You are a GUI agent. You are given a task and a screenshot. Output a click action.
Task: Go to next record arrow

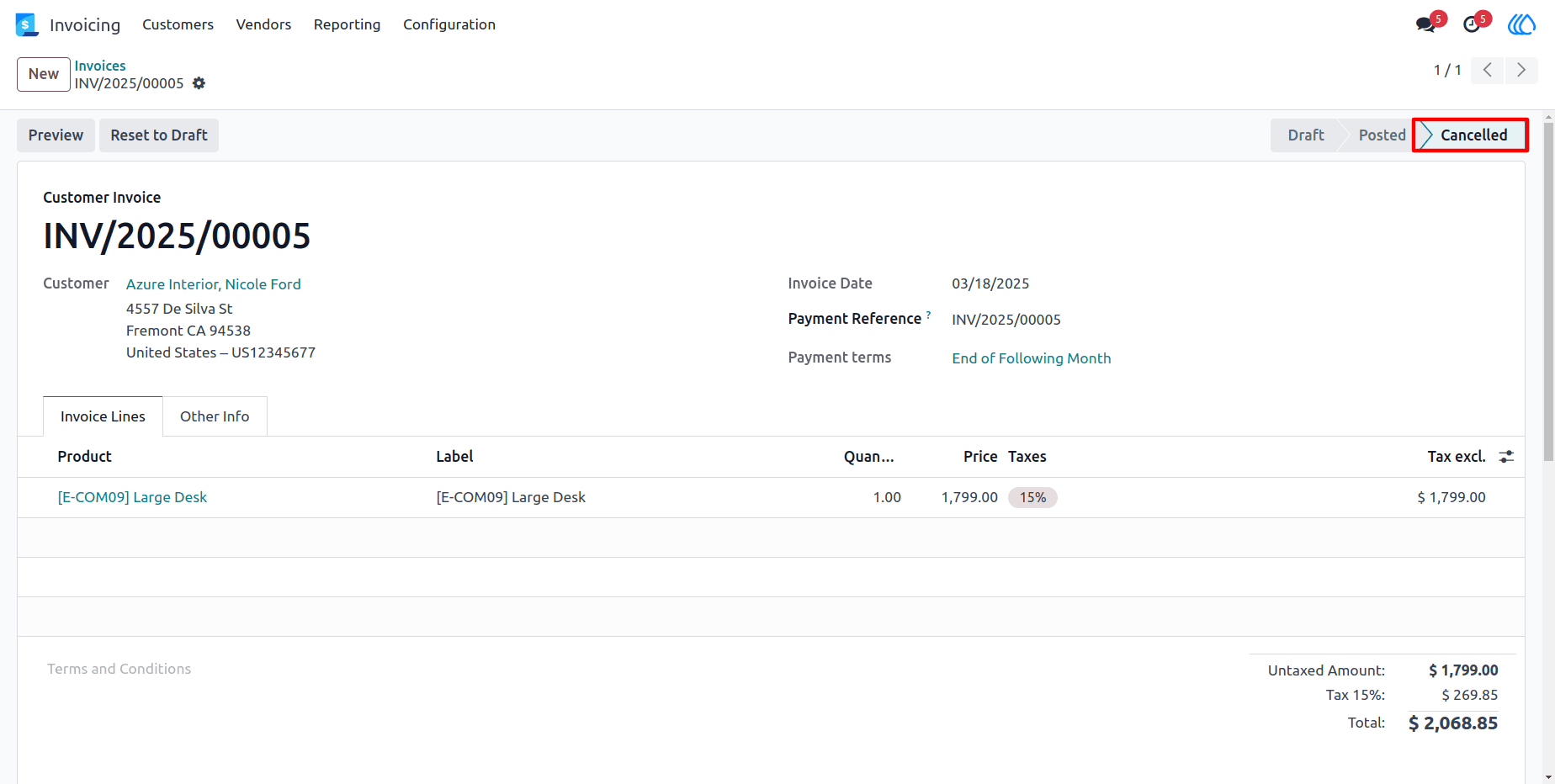click(x=1521, y=70)
